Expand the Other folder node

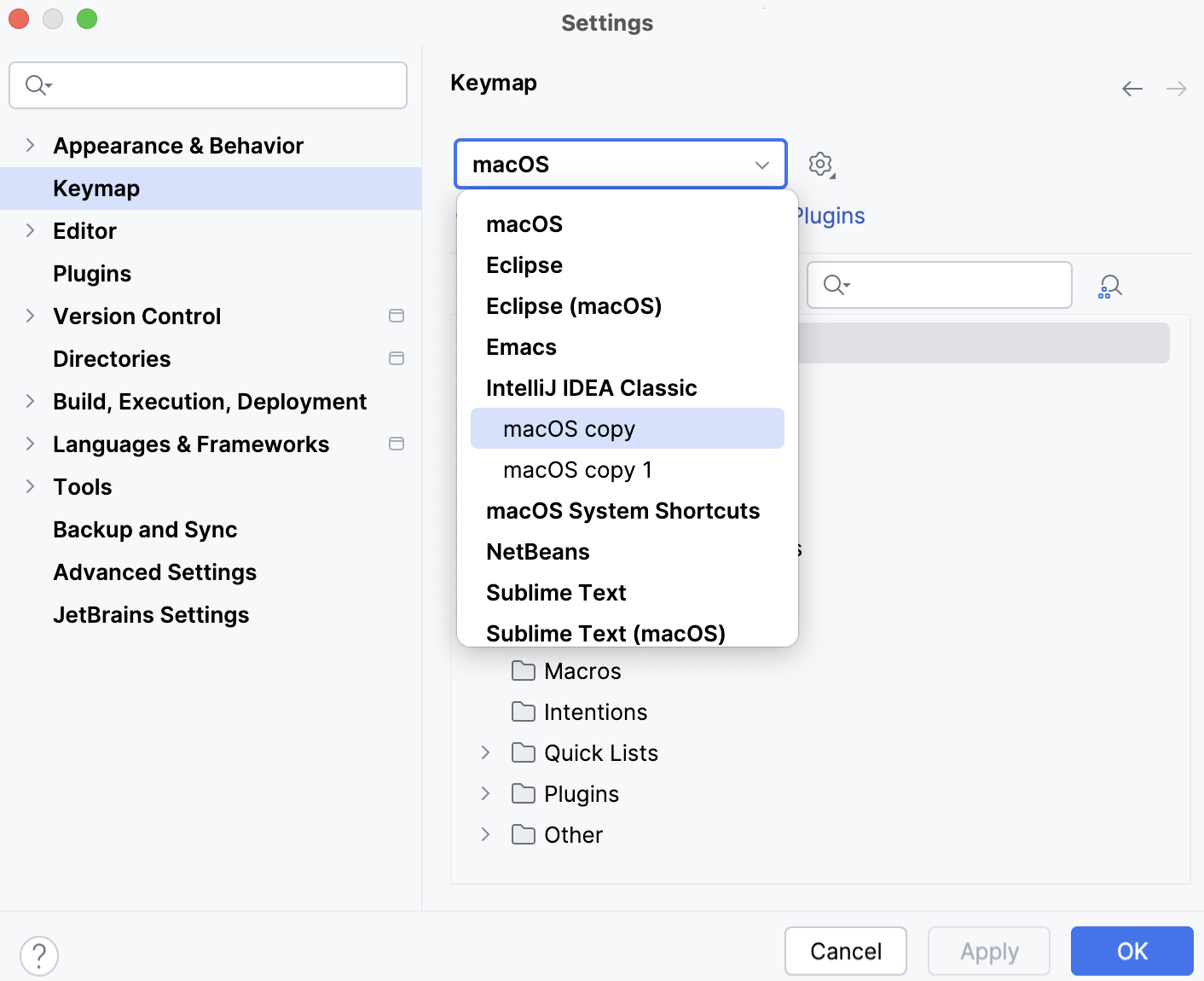(486, 834)
